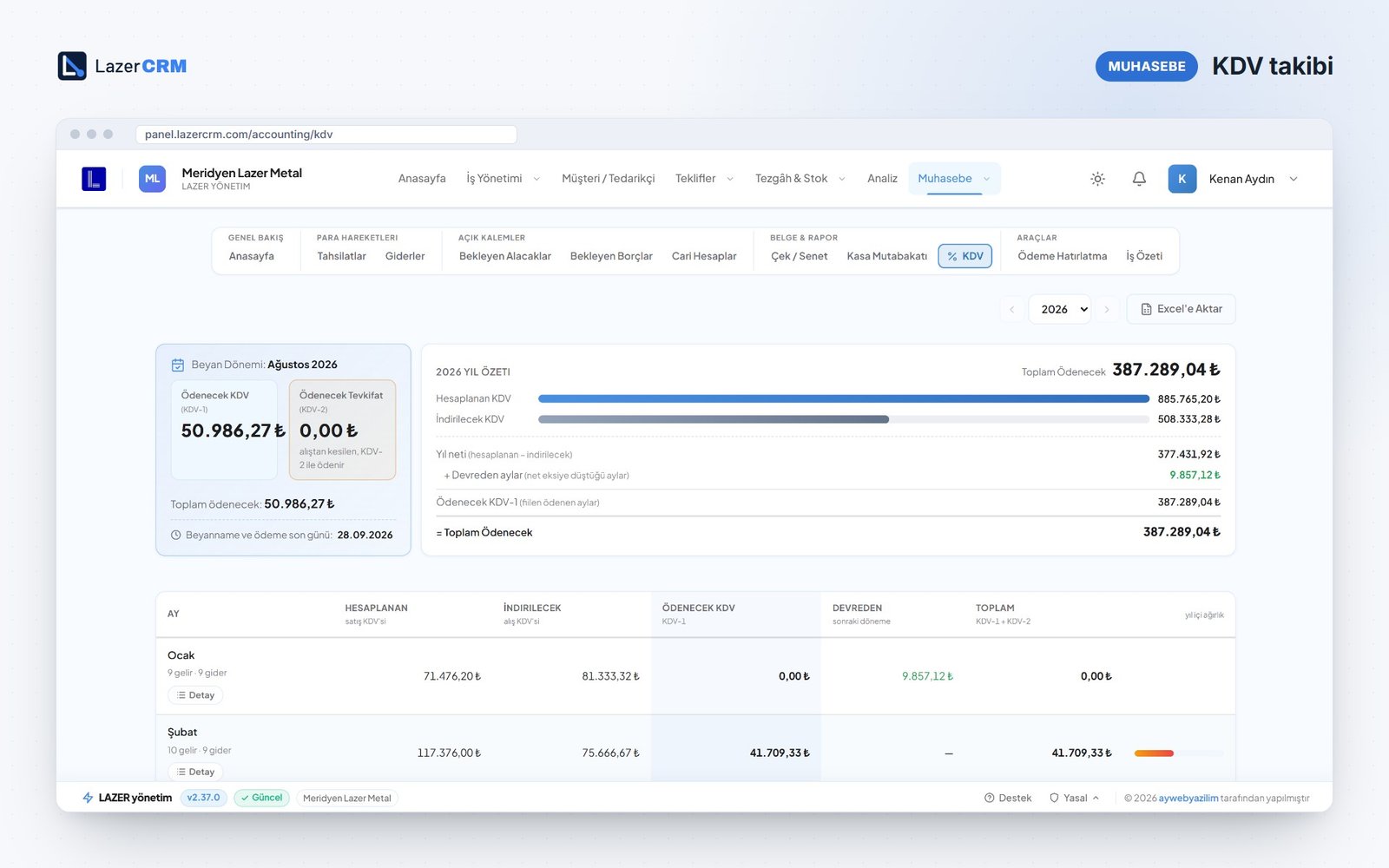
Task: Open the Bekleyen Borçlar tab
Action: [x=611, y=256]
